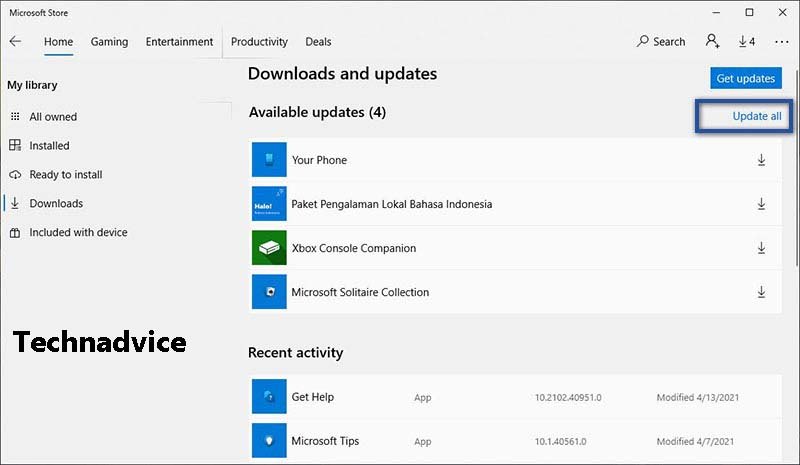Switch to the Gaming tab
Screen dimensions: 800x465
(109, 42)
